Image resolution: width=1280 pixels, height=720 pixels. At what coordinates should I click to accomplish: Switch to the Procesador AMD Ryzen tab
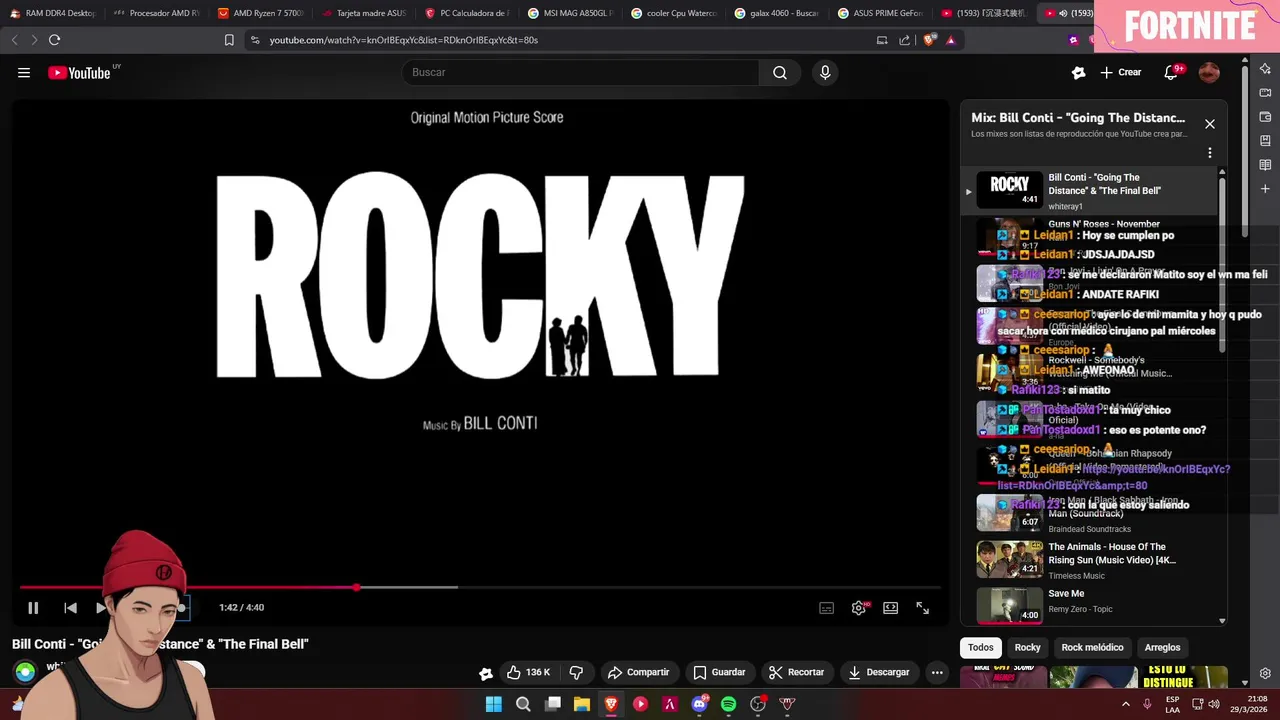point(156,13)
